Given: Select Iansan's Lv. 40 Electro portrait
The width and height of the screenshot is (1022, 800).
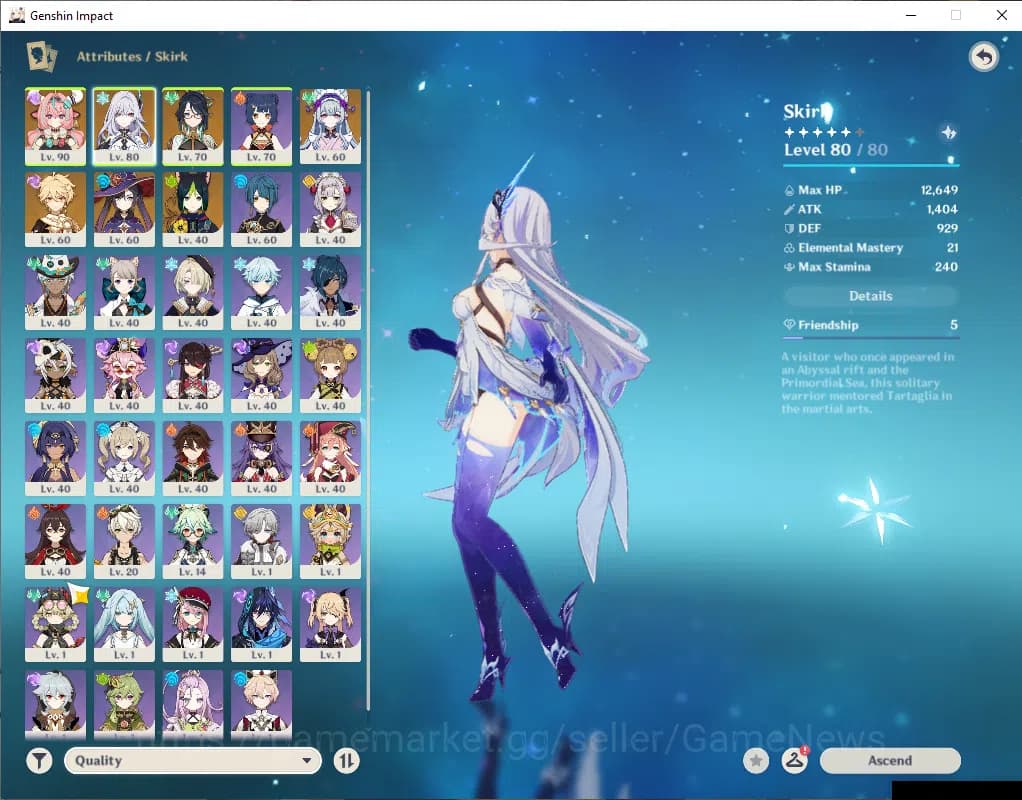Looking at the screenshot, I should coord(55,375).
